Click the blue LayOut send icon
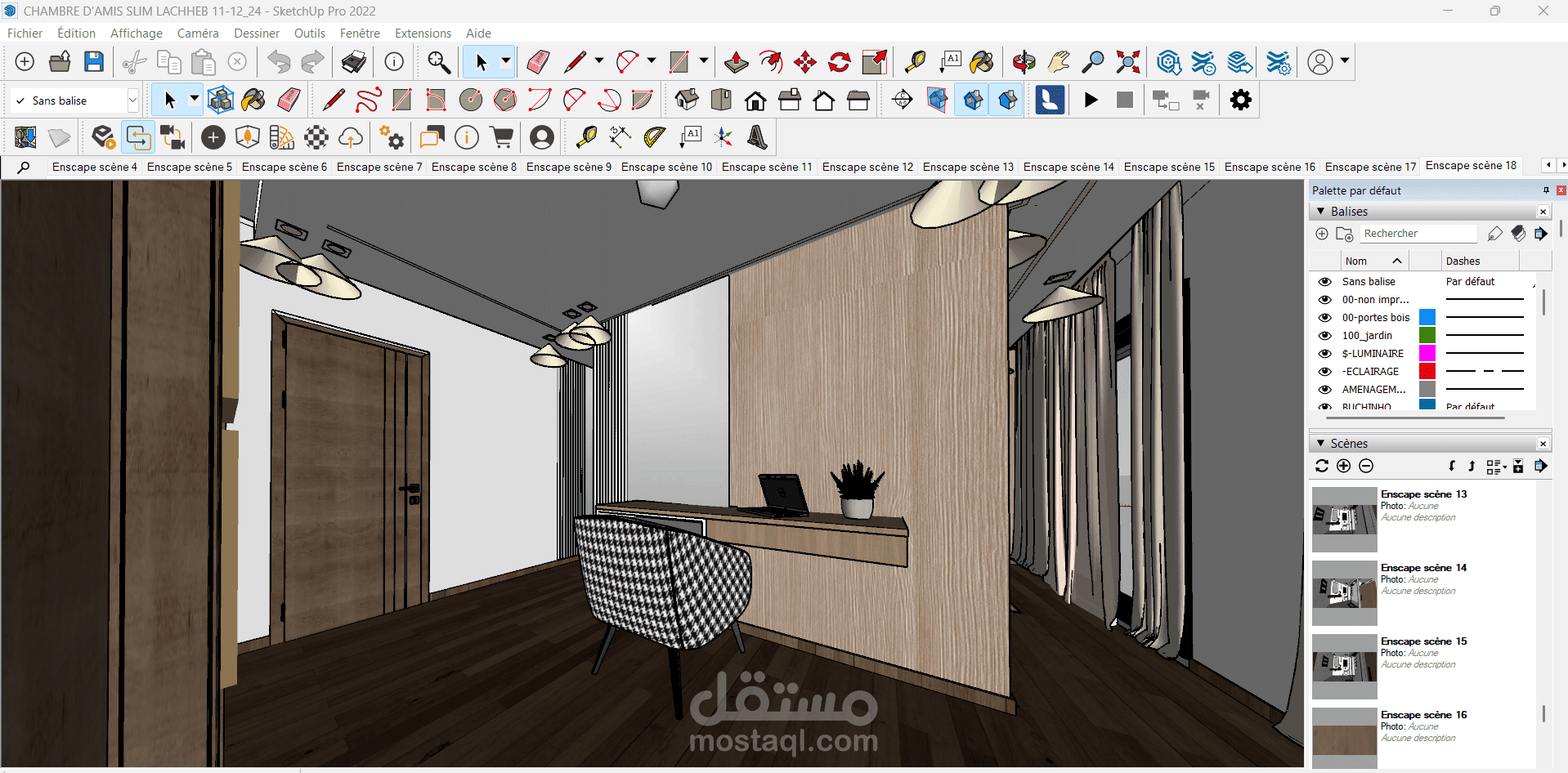The width and height of the screenshot is (1568, 773). (x=1050, y=100)
